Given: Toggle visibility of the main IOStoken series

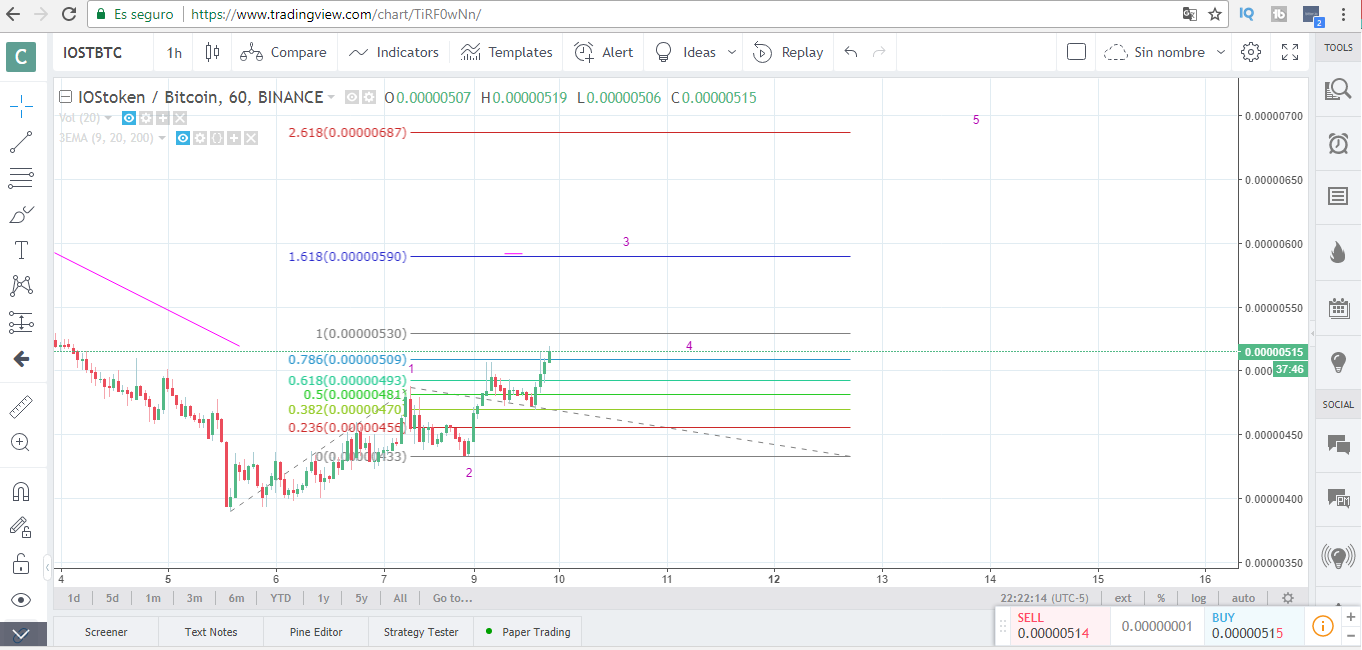Looking at the screenshot, I should pos(352,98).
